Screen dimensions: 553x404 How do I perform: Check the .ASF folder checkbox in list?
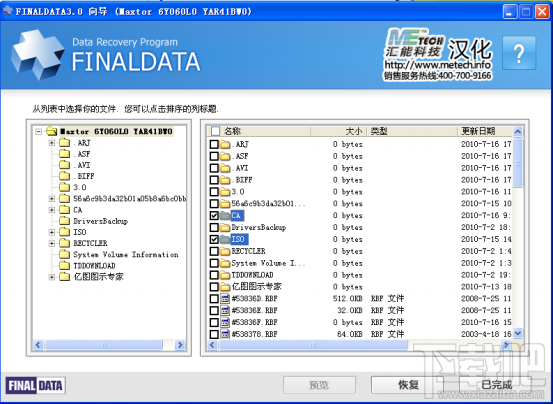pos(214,156)
